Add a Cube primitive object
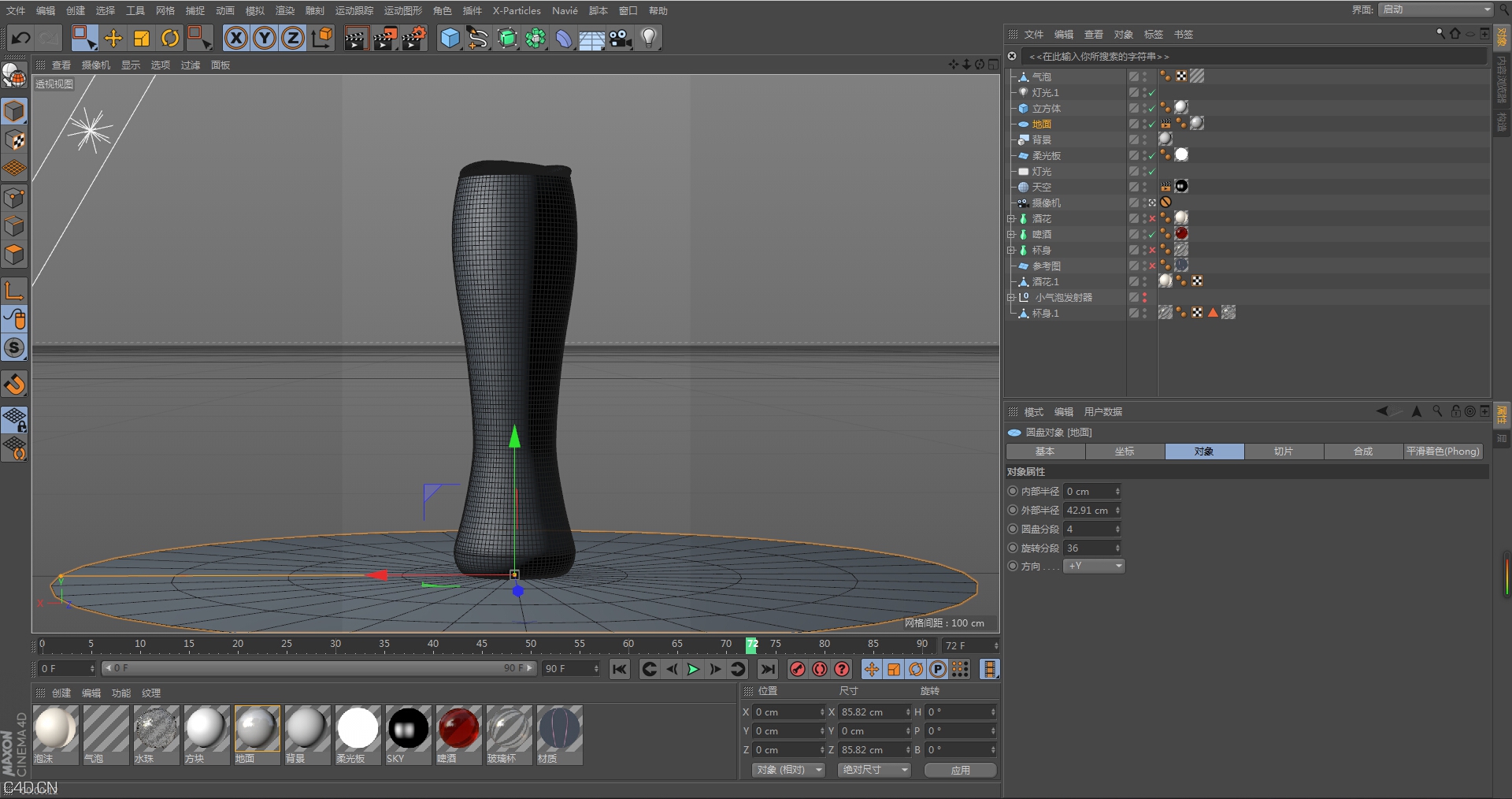The width and height of the screenshot is (1512, 799). pyautogui.click(x=450, y=38)
